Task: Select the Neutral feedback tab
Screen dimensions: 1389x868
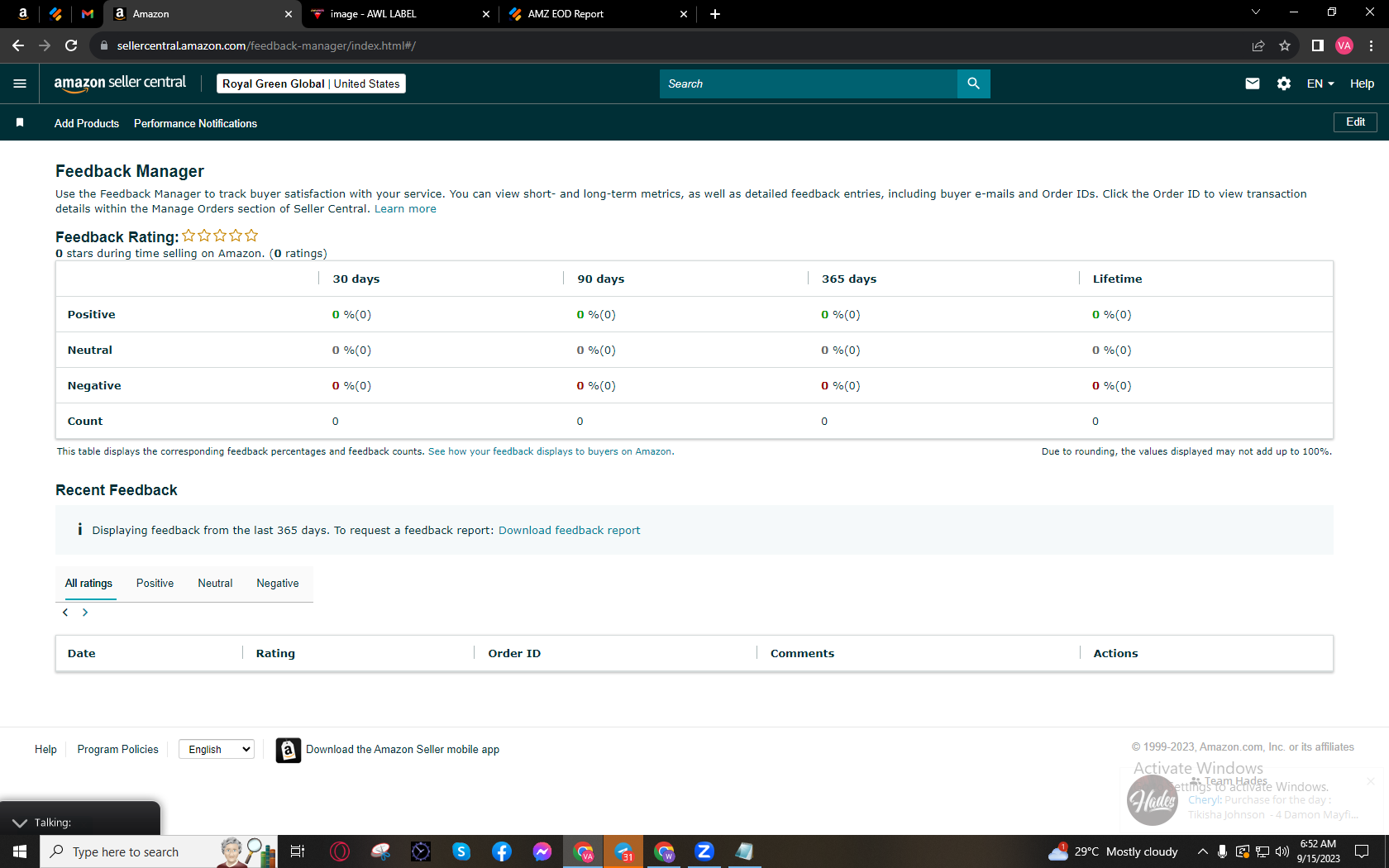Action: [x=215, y=583]
